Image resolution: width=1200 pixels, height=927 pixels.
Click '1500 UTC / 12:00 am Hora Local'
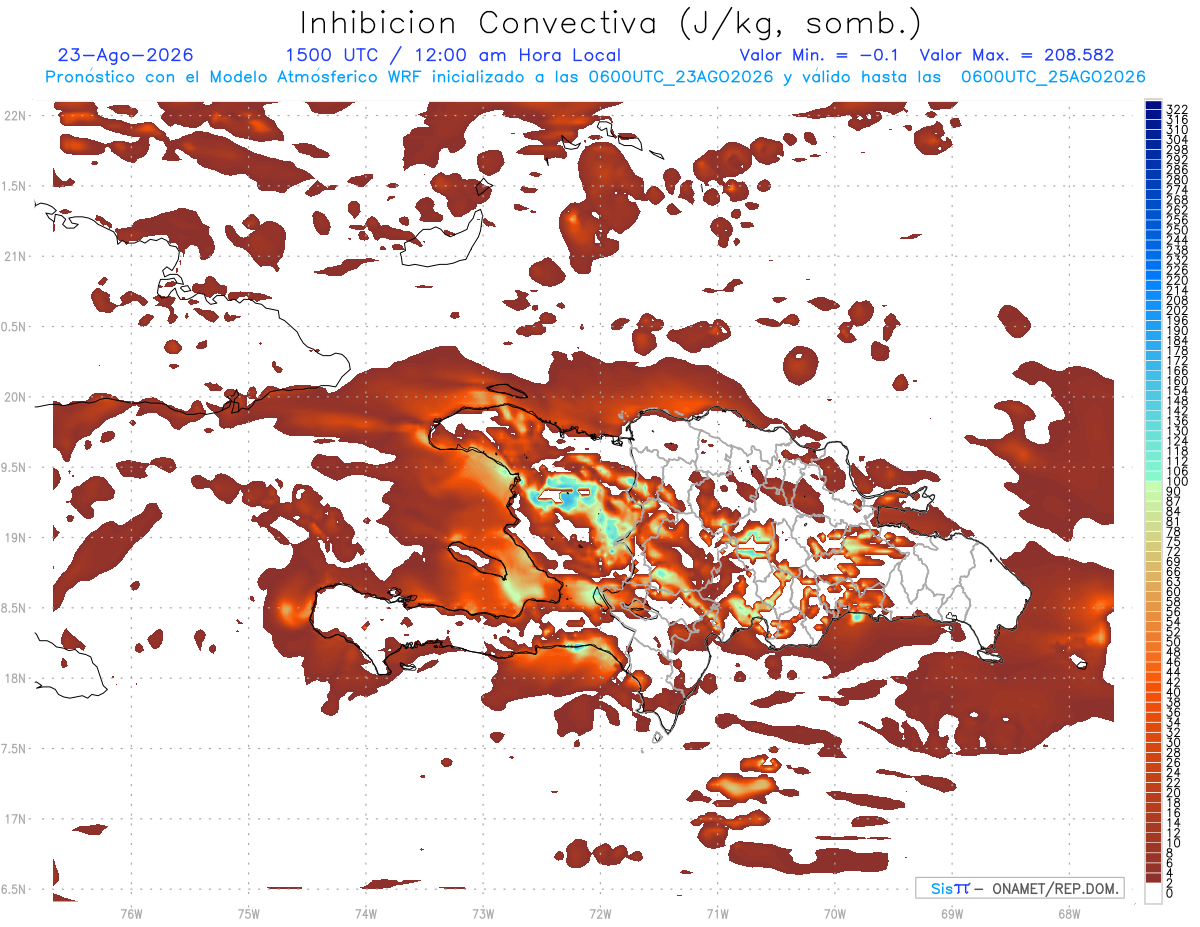point(453,56)
